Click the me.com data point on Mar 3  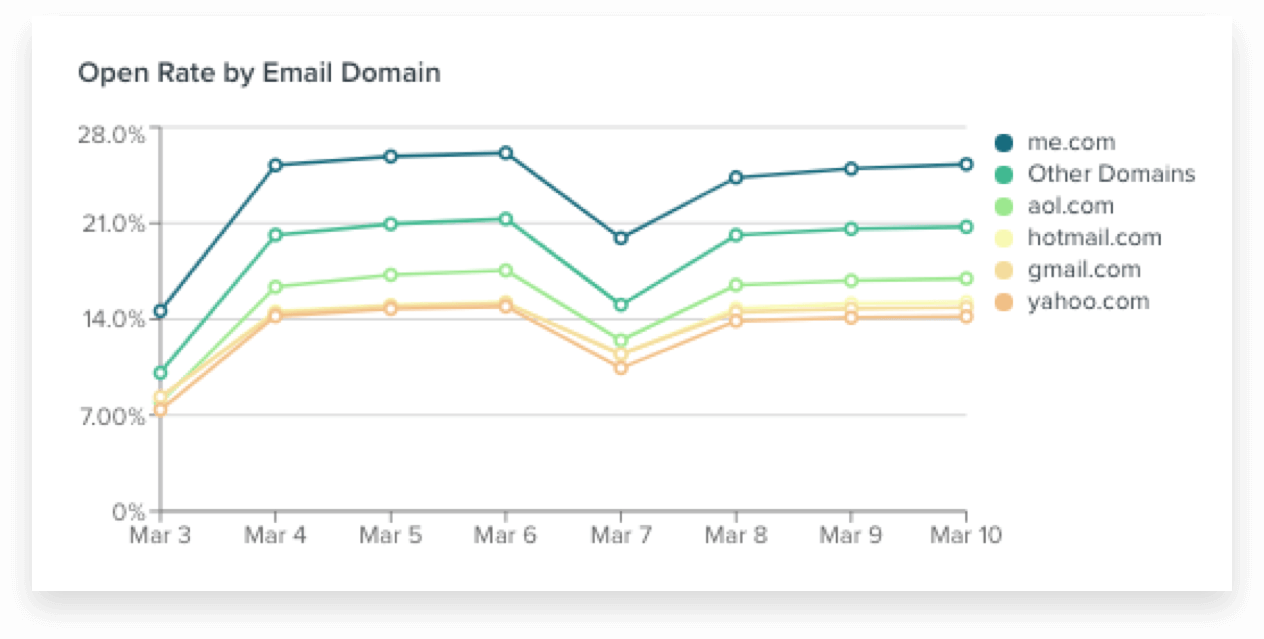(x=160, y=311)
